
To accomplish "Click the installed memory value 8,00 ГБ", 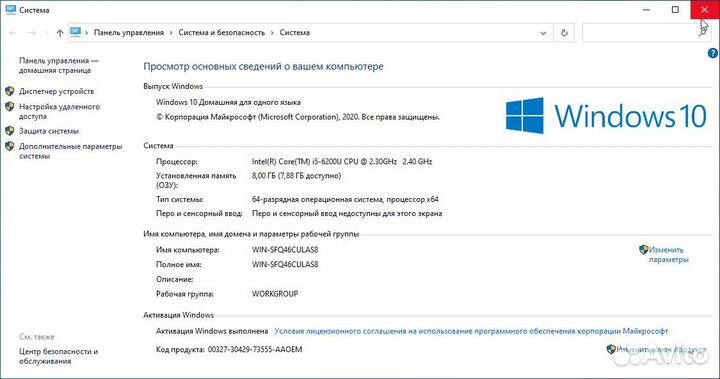I will (x=296, y=175).
